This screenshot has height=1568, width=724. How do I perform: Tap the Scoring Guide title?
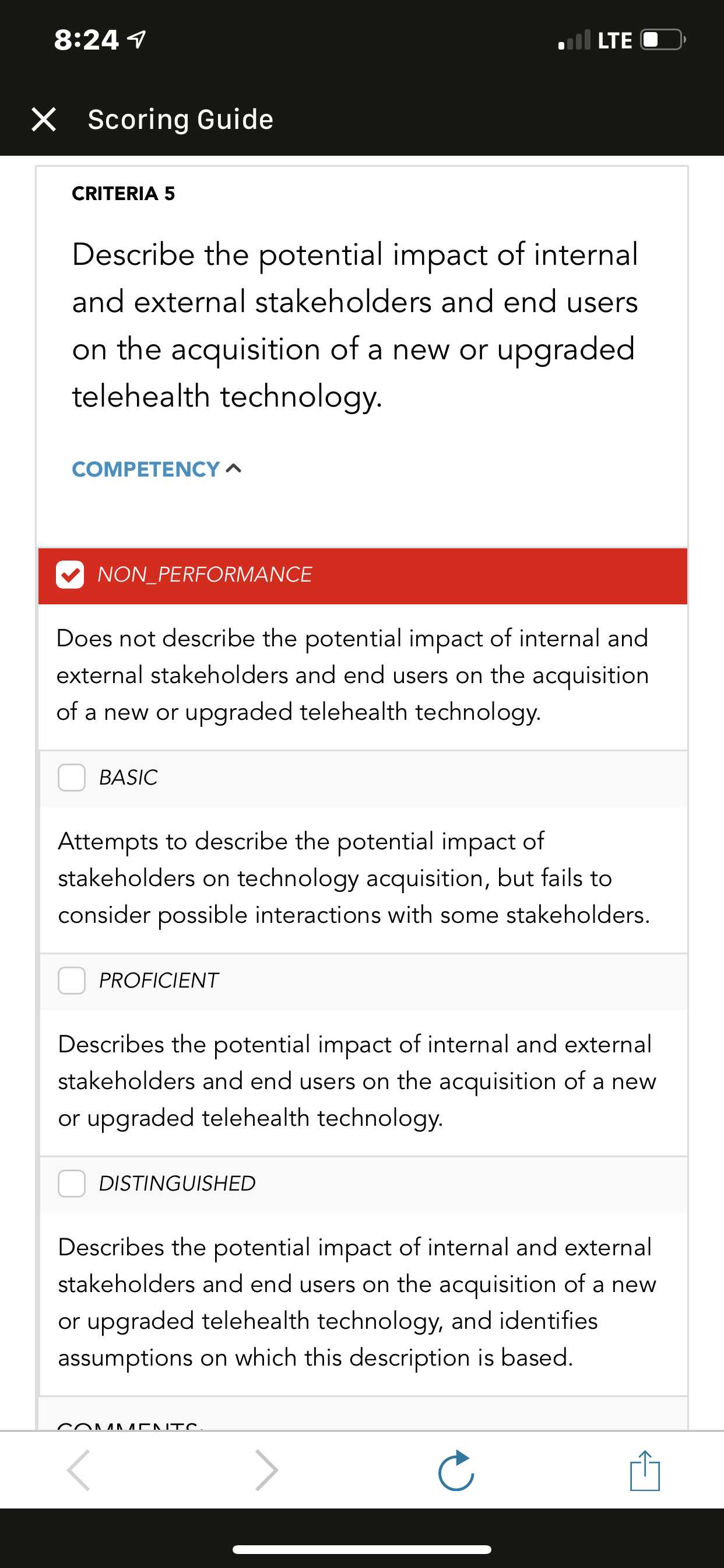[181, 120]
